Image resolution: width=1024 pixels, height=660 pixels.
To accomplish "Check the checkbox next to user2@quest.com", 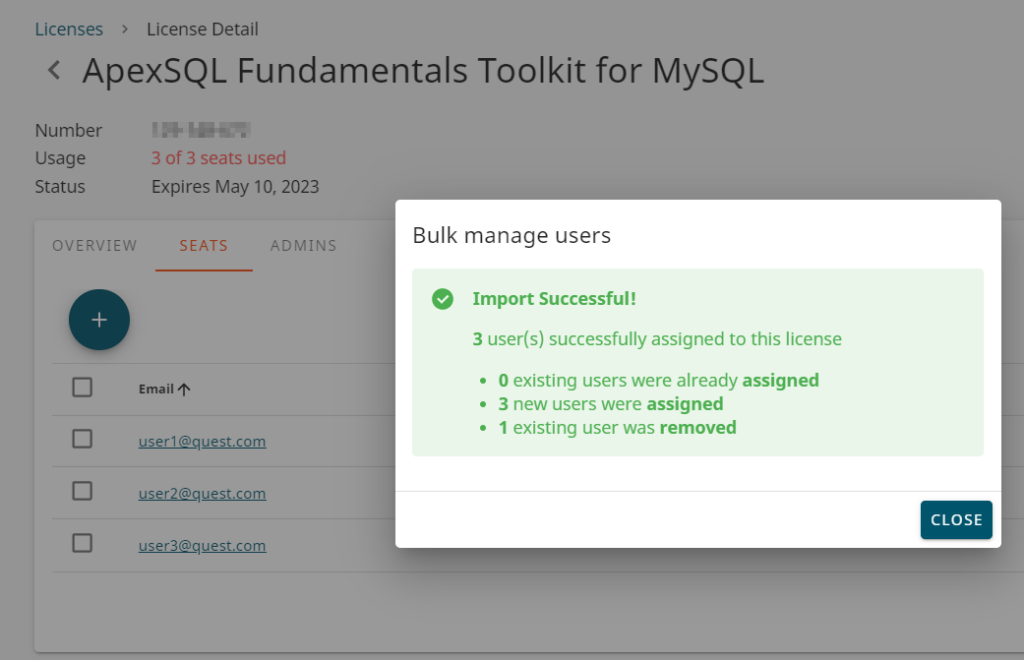I will pos(81,493).
